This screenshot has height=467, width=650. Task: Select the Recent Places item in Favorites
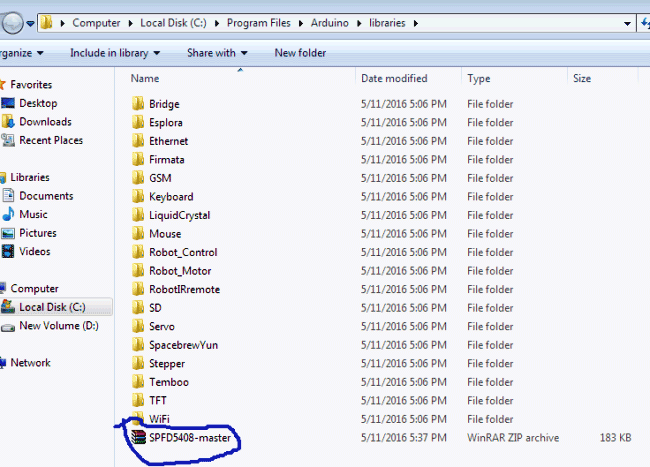[x=50, y=141]
